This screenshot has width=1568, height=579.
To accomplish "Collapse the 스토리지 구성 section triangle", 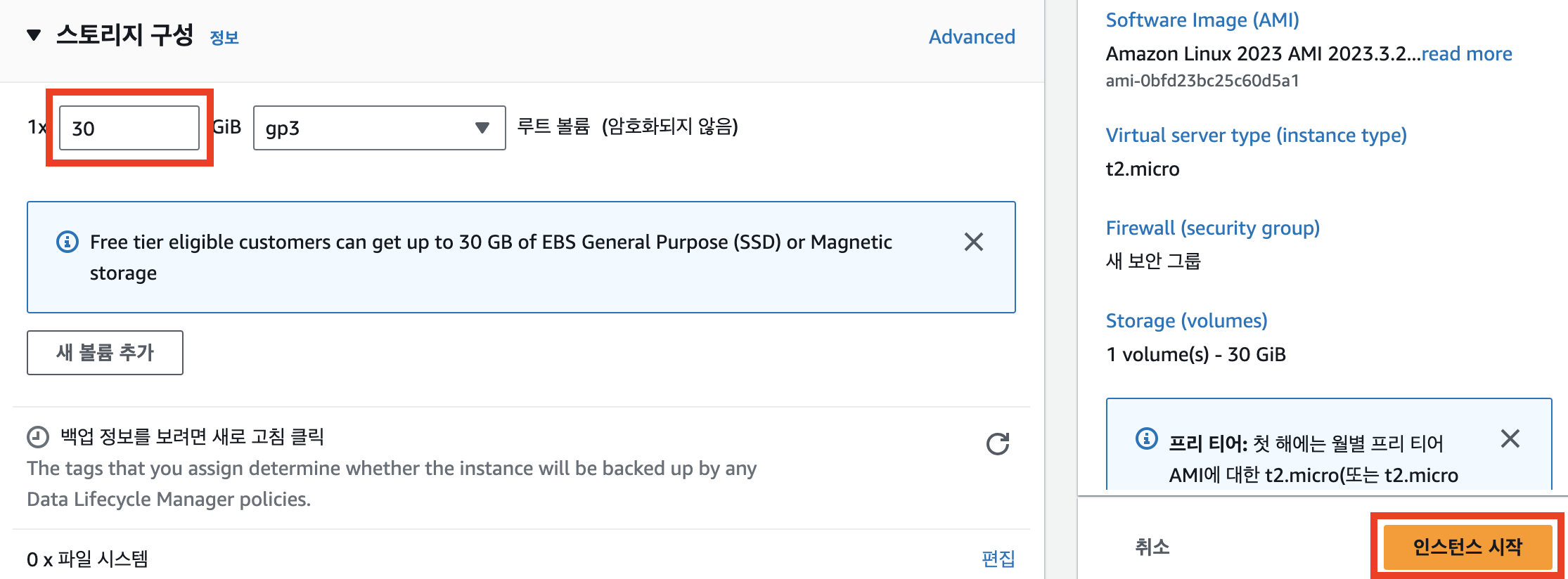I will point(33,35).
